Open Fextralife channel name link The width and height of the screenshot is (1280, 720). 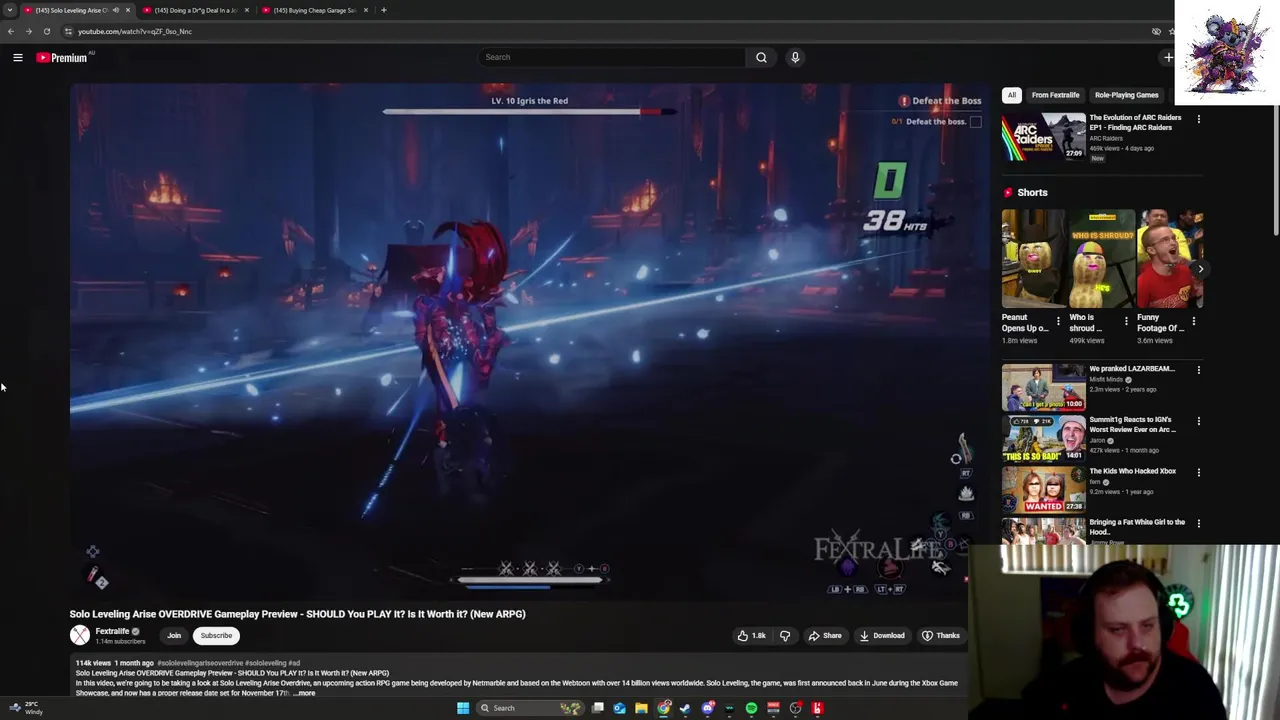[x=112, y=631]
